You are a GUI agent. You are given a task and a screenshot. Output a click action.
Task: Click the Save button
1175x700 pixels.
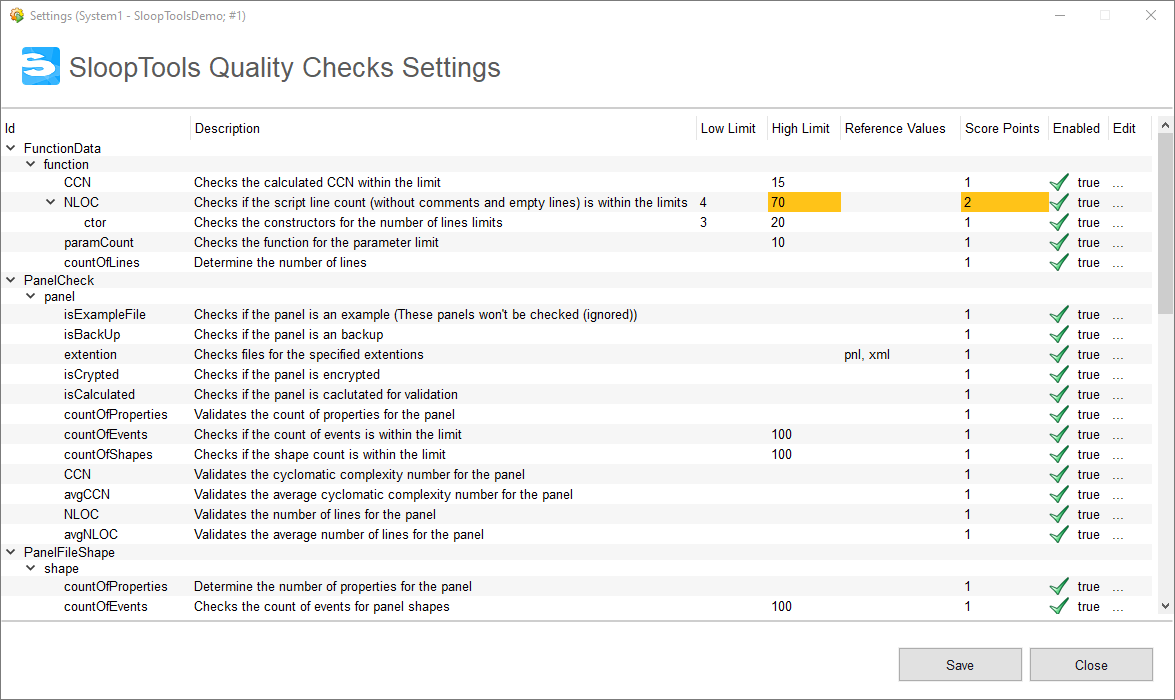pyautogui.click(x=960, y=665)
